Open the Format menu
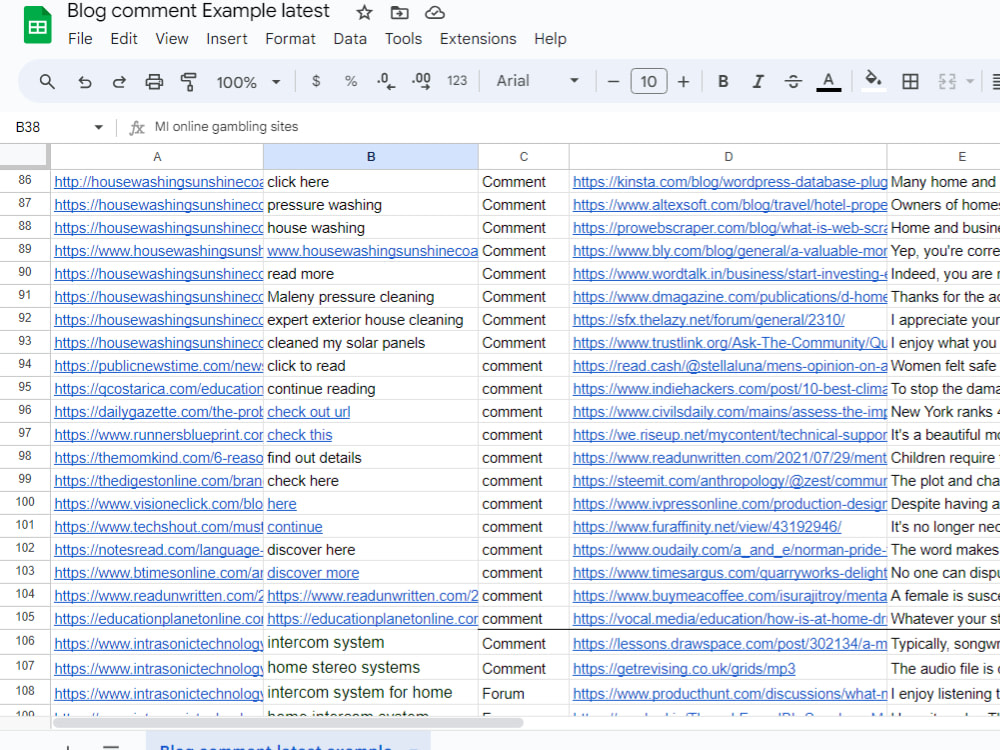Image resolution: width=1000 pixels, height=750 pixels. (x=290, y=39)
